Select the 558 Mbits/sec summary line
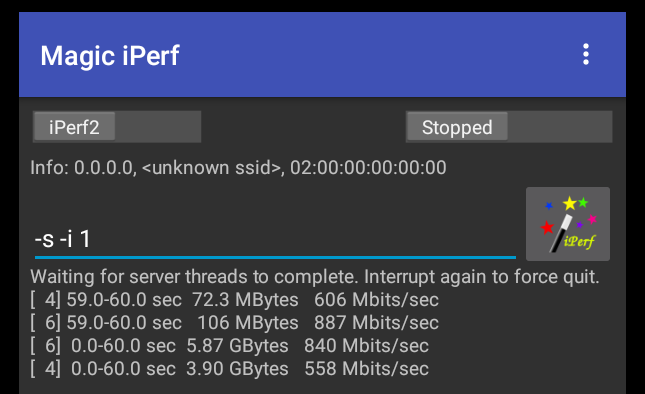Screen dimensions: 645x394 230,369
